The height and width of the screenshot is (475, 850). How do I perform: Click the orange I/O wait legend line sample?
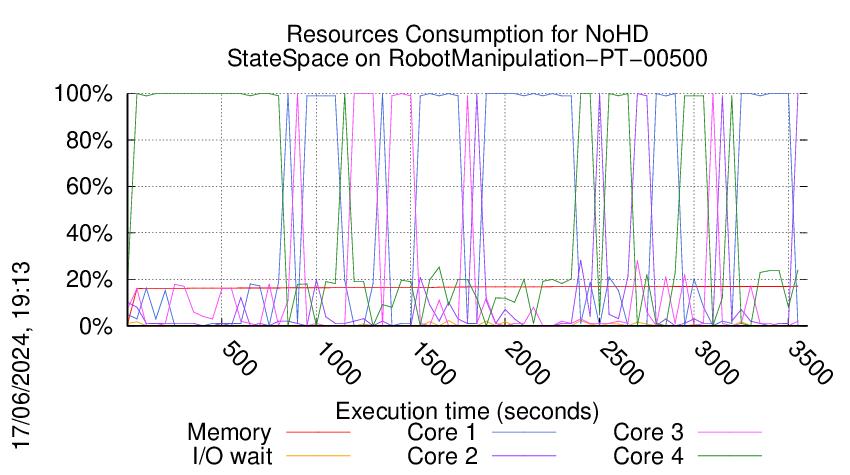pos(318,456)
